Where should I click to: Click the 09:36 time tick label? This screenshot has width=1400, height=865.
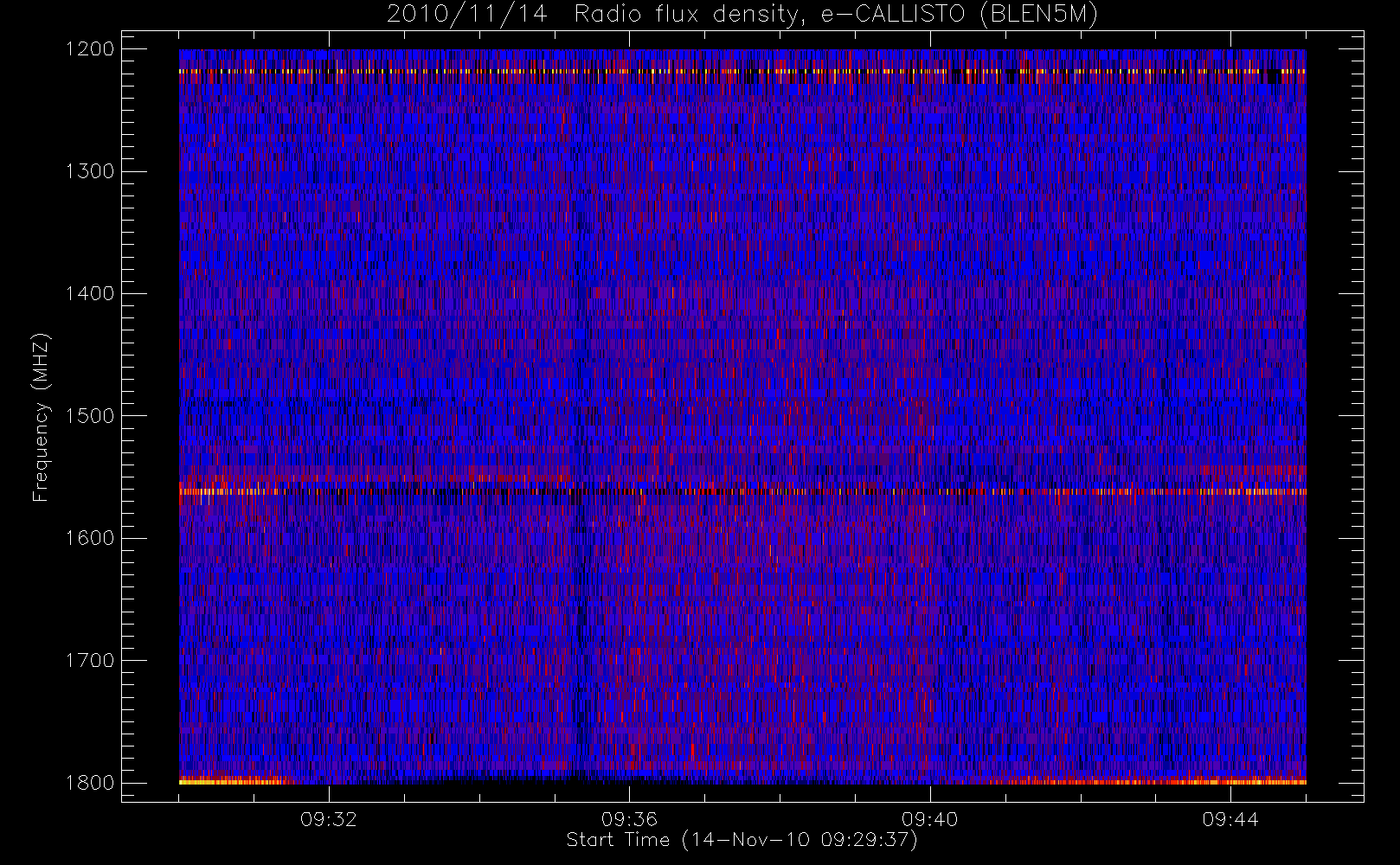(629, 819)
